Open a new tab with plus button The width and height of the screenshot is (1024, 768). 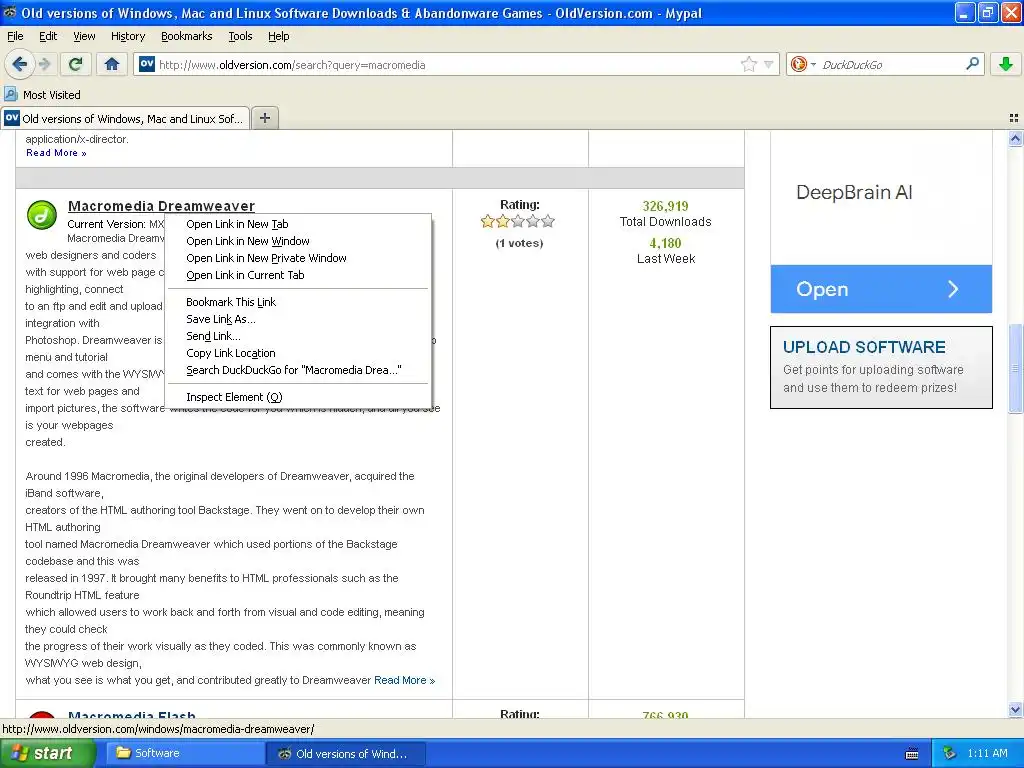pos(264,118)
